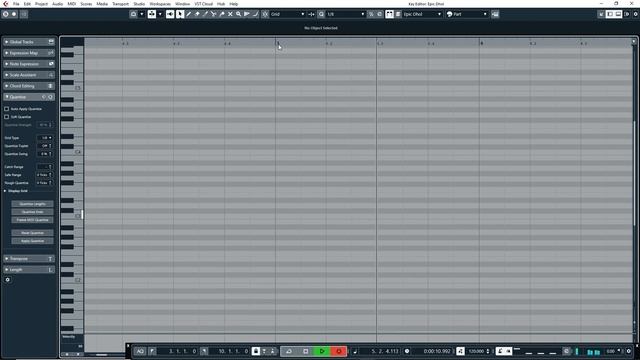Click the editor toolbar setup gear icon
640x360 pixels.
click(636, 14)
